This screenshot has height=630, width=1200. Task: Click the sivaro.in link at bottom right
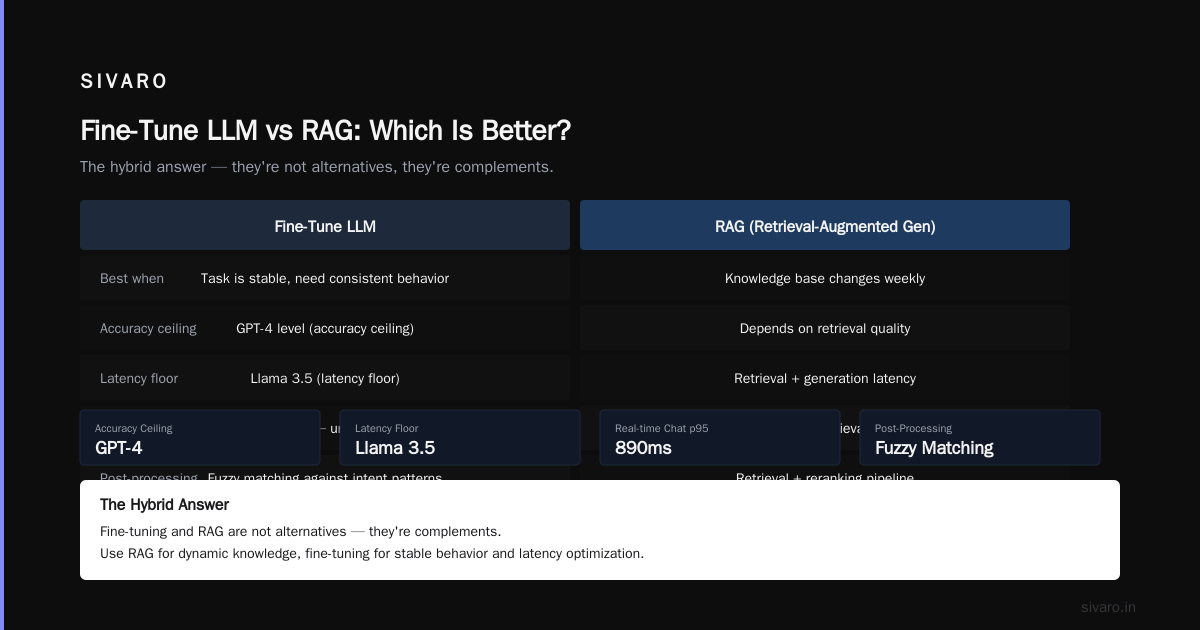click(1108, 607)
